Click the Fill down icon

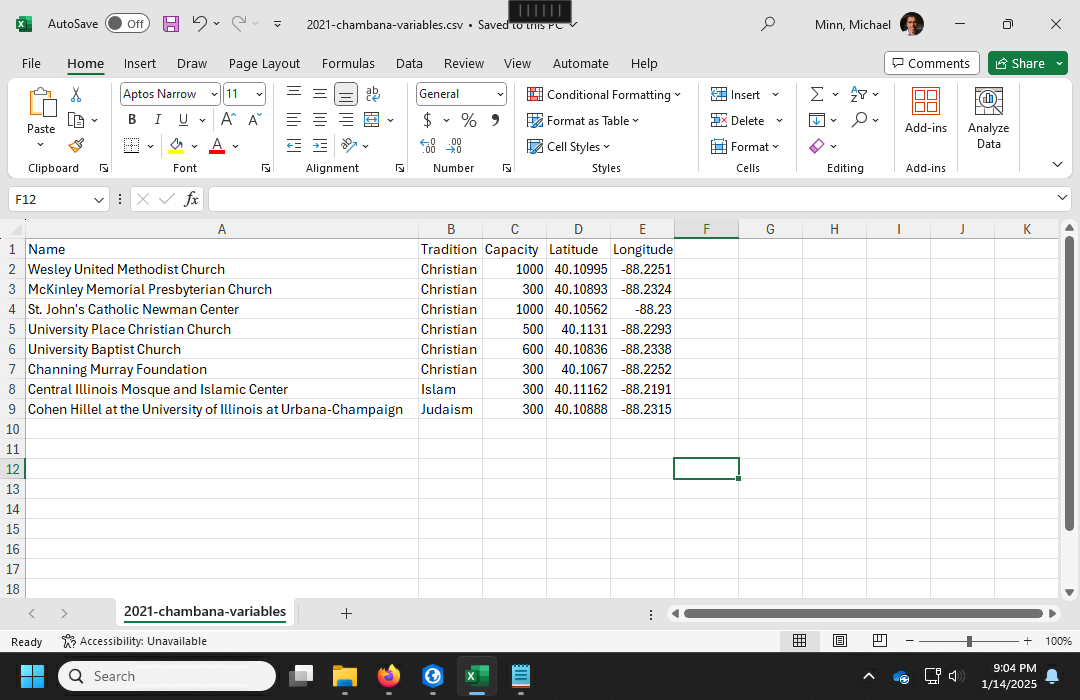pyautogui.click(x=817, y=120)
